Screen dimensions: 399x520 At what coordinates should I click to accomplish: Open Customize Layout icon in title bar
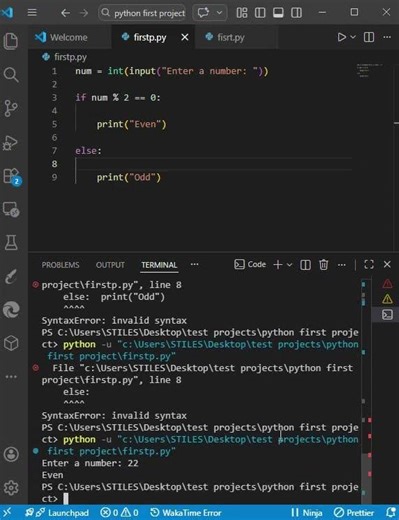click(x=242, y=13)
